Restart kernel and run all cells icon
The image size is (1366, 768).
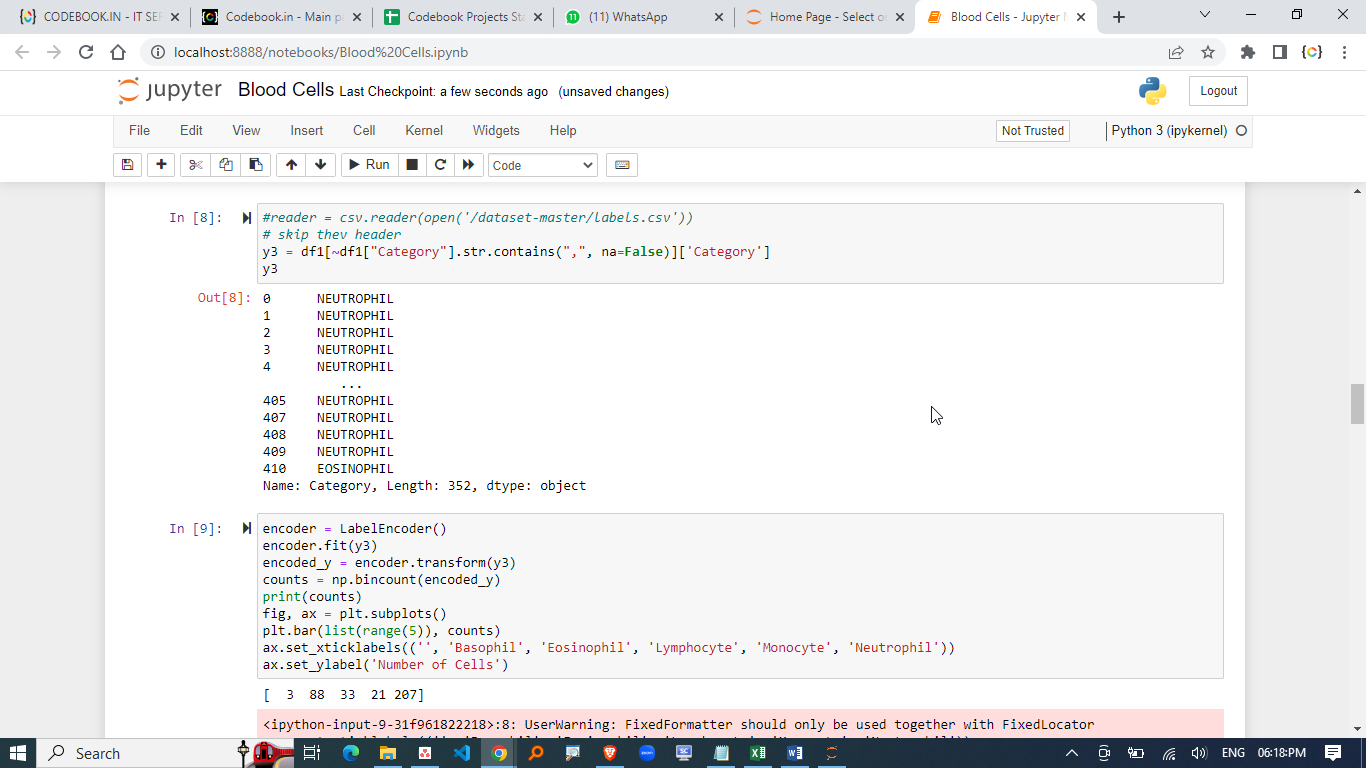(468, 165)
